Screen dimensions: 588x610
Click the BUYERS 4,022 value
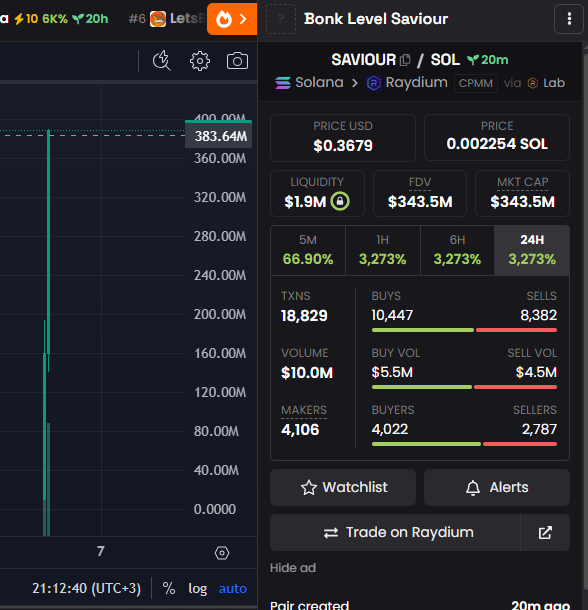[390, 429]
